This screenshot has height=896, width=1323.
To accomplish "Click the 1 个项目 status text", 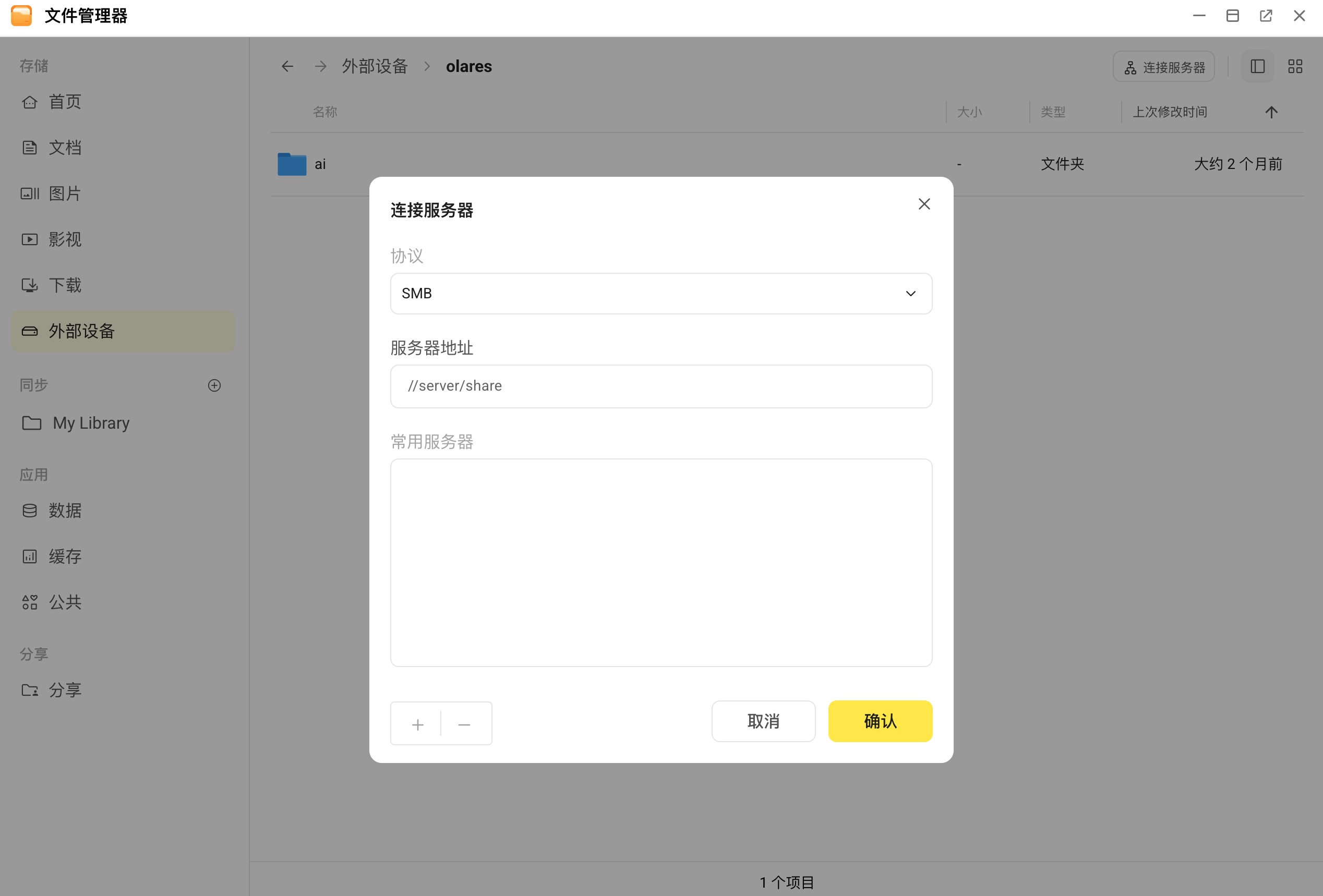I will [x=787, y=882].
